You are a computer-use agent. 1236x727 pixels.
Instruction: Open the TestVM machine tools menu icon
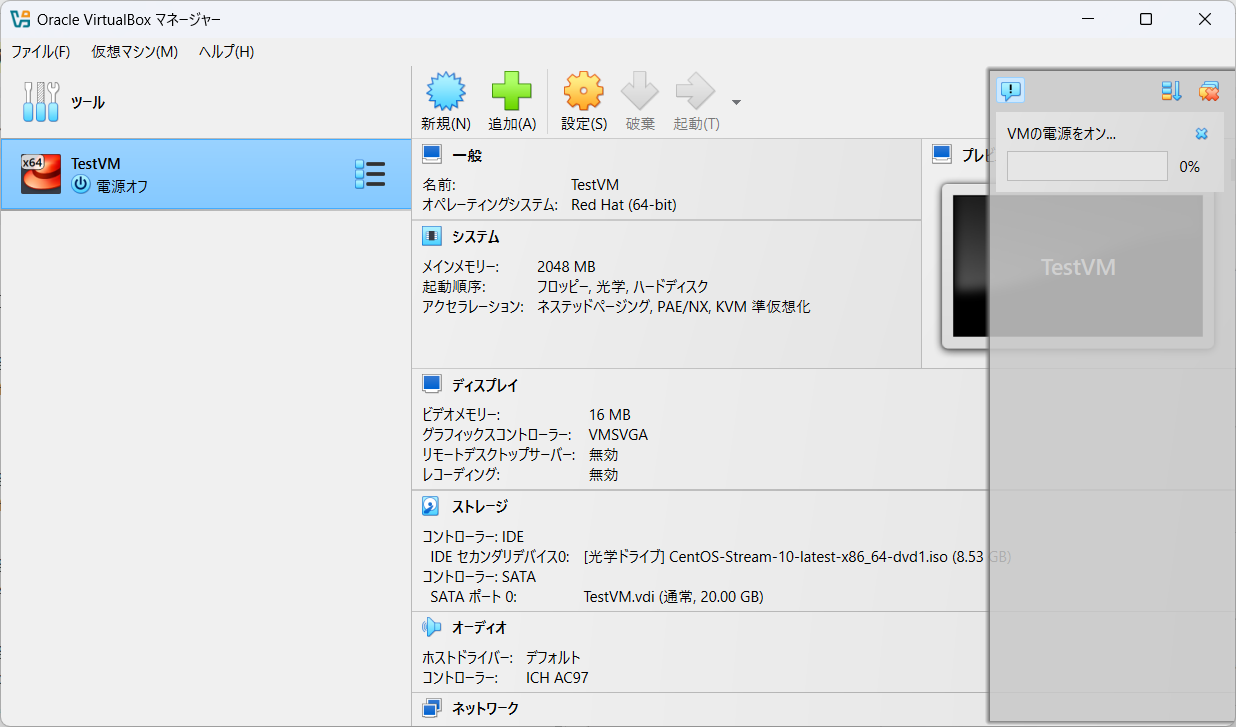[x=370, y=174]
